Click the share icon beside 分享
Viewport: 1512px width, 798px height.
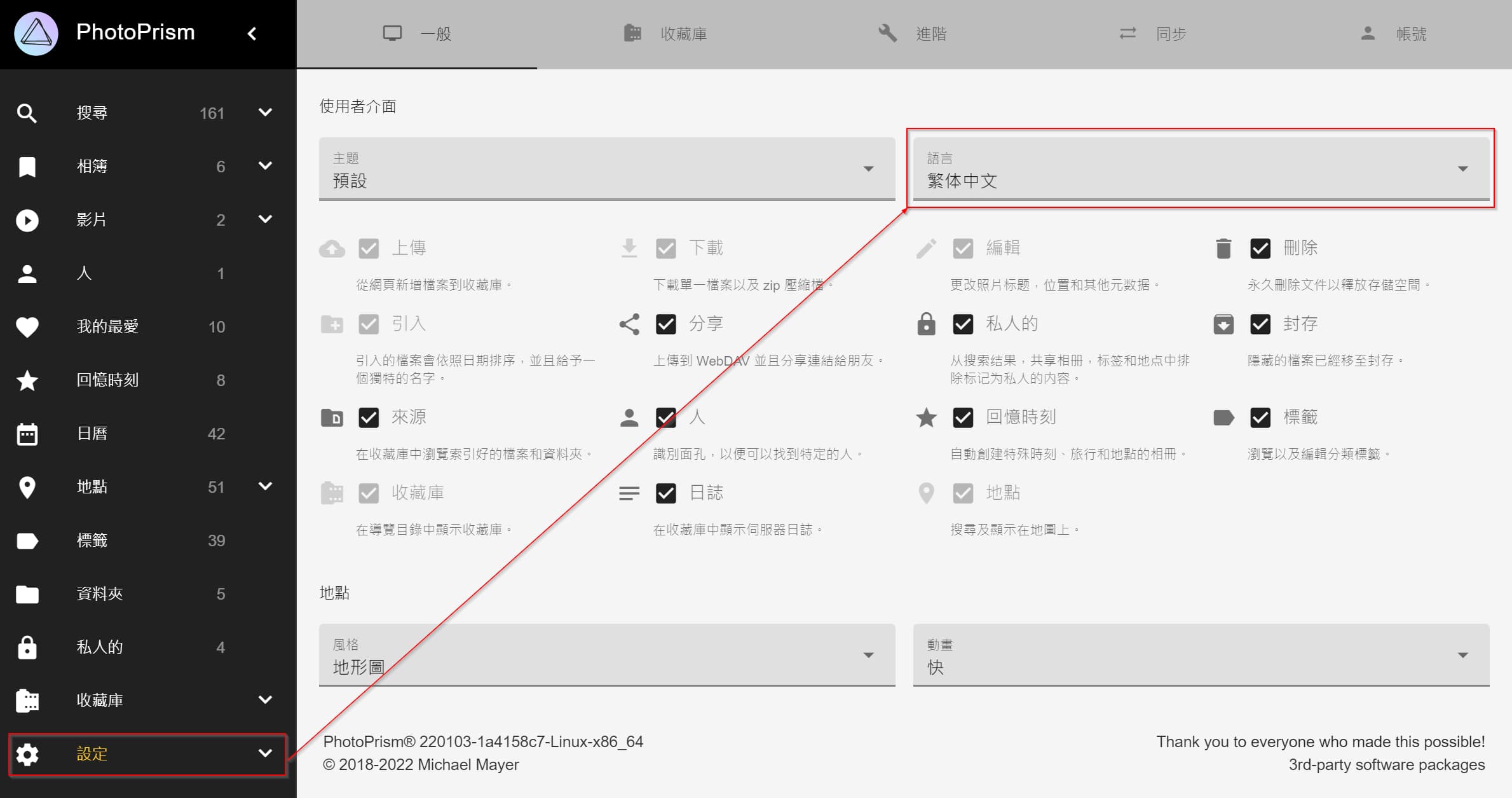coord(629,324)
